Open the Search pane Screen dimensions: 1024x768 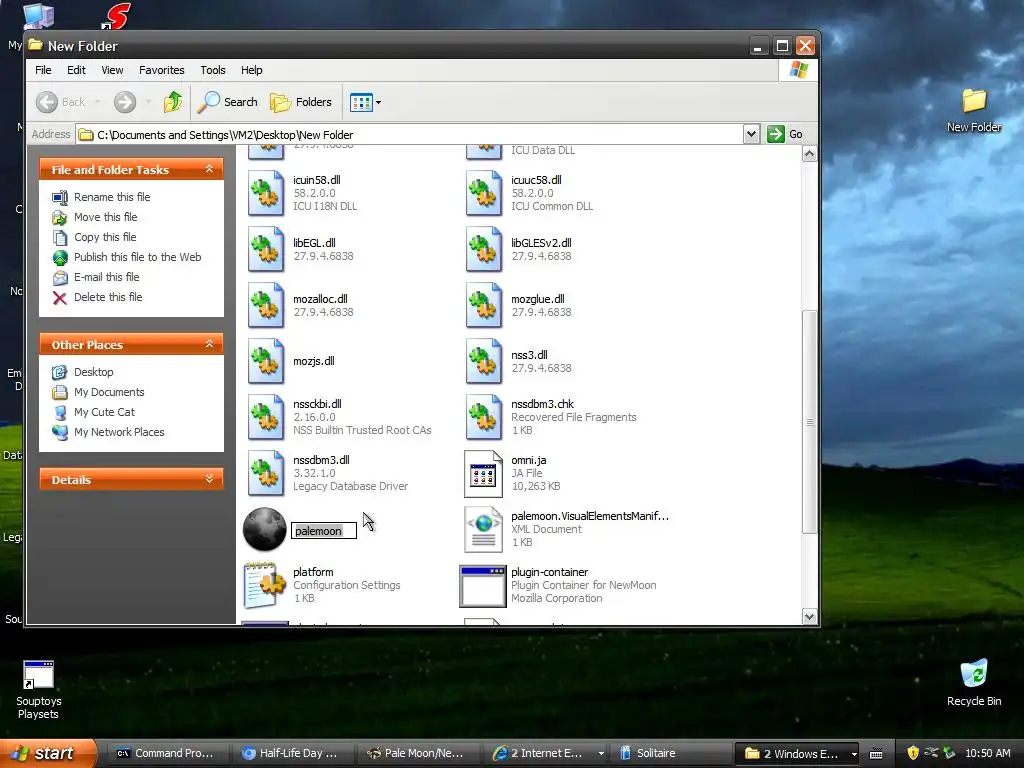(x=227, y=102)
